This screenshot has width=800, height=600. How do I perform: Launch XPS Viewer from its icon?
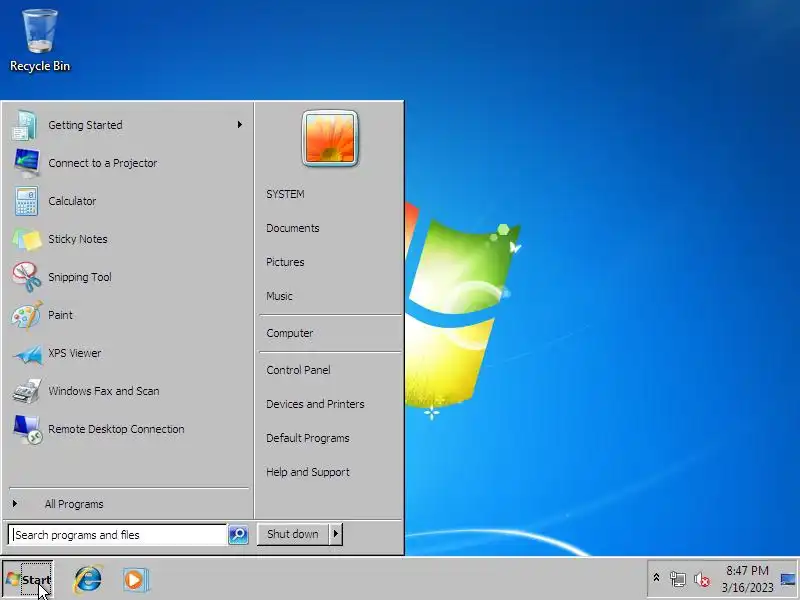click(x=28, y=354)
